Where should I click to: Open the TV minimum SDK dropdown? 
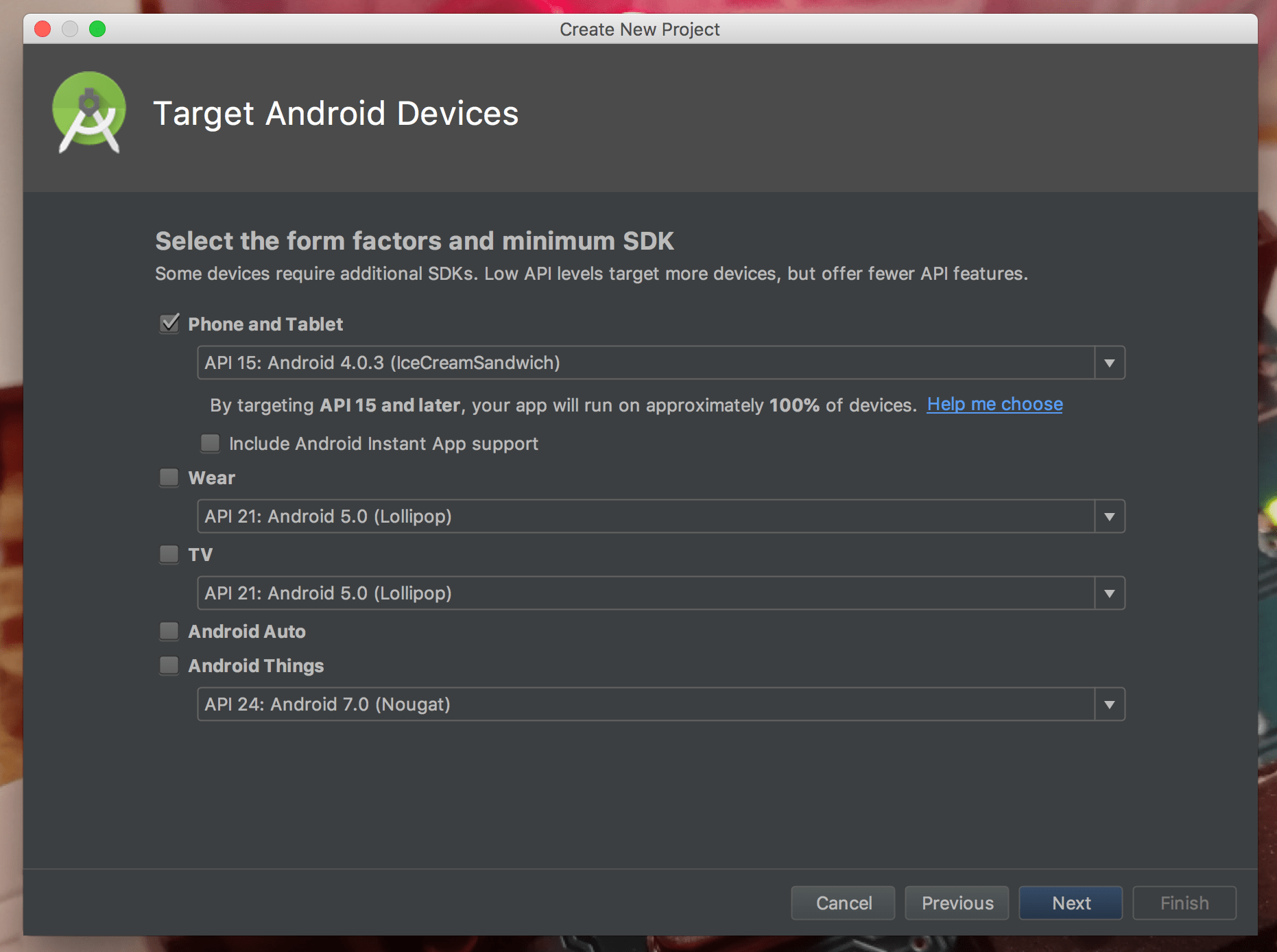pos(1110,593)
